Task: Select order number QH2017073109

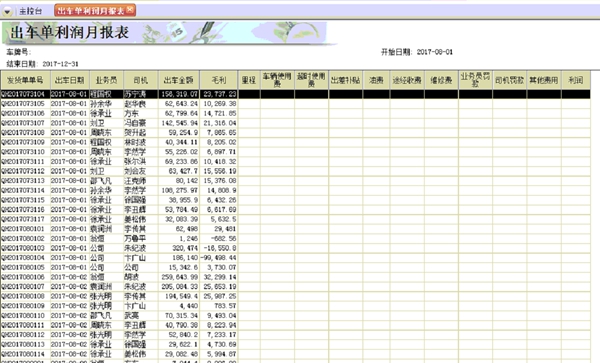Action: click(23, 142)
